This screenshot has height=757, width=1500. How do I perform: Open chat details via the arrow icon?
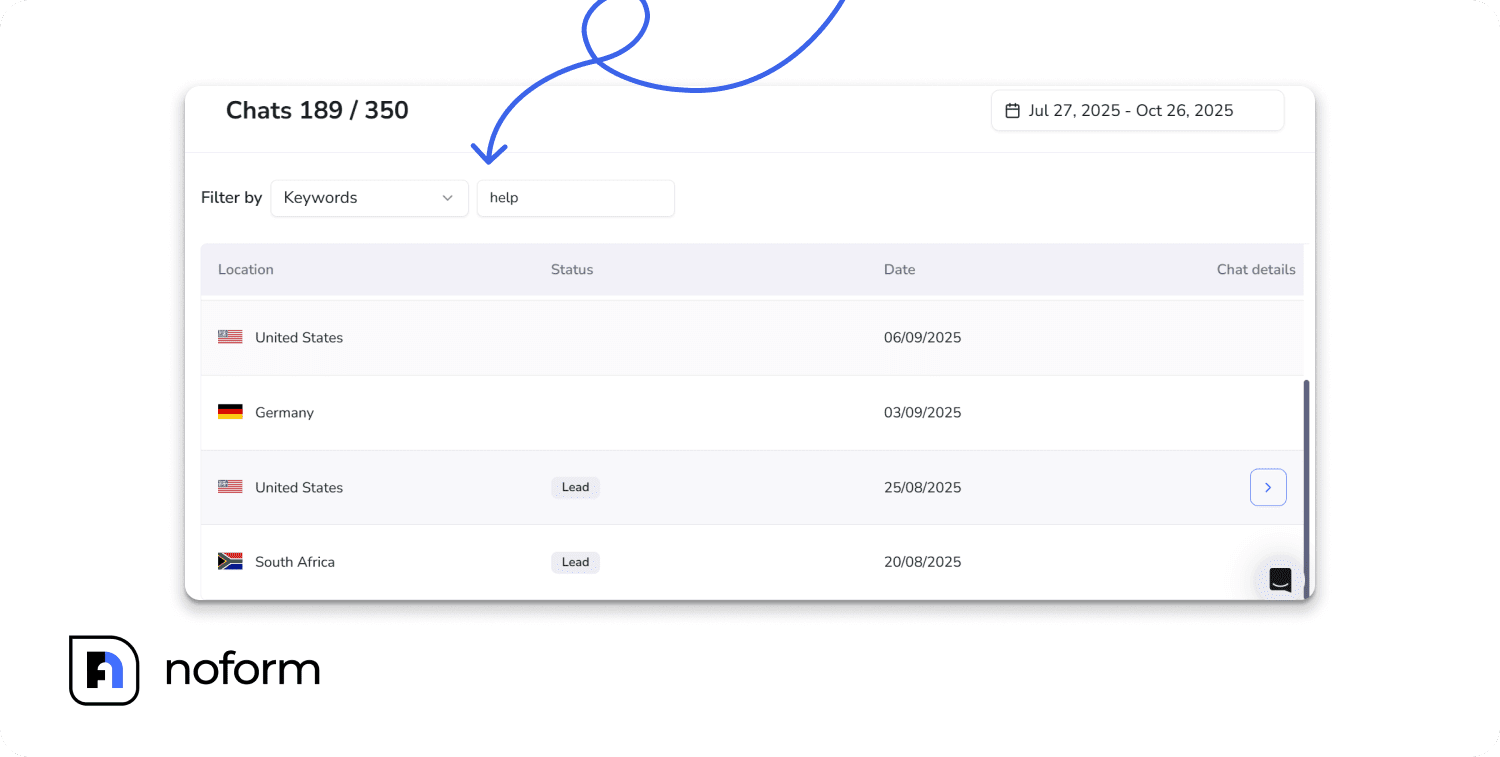coord(1268,487)
